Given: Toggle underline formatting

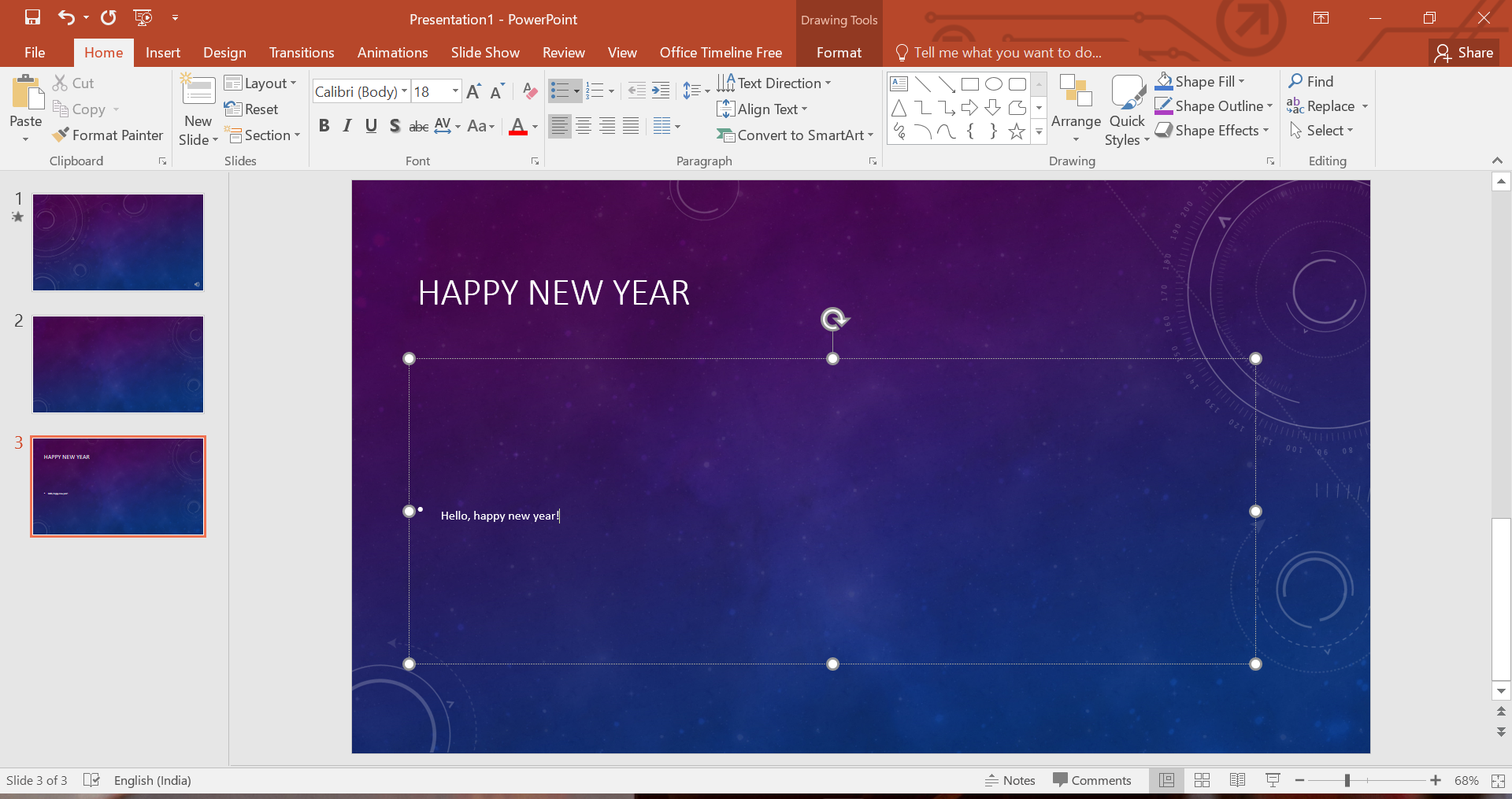Looking at the screenshot, I should pos(371,126).
